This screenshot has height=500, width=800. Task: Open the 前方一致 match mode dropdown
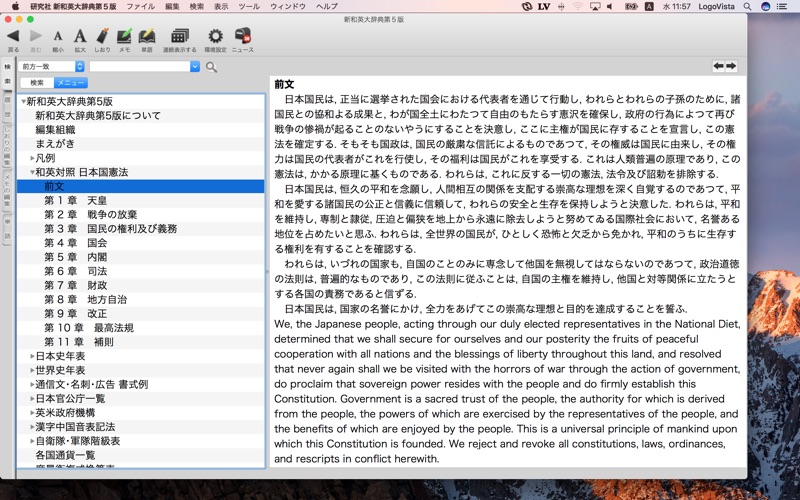(x=52, y=66)
